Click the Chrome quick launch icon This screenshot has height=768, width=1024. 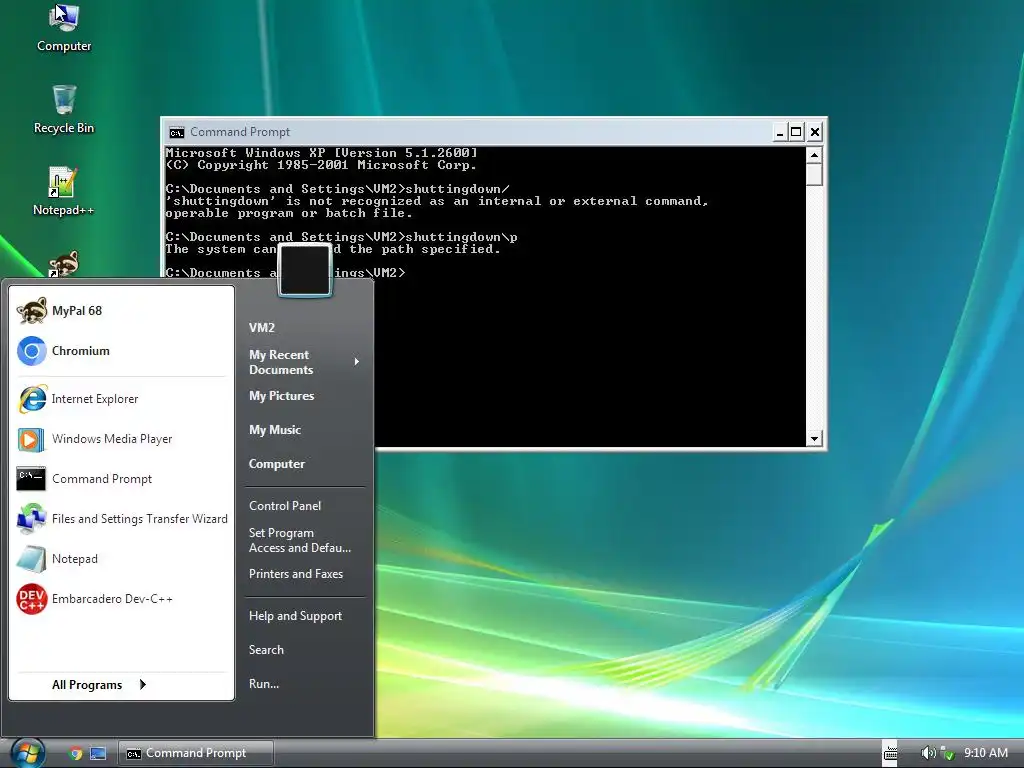76,753
